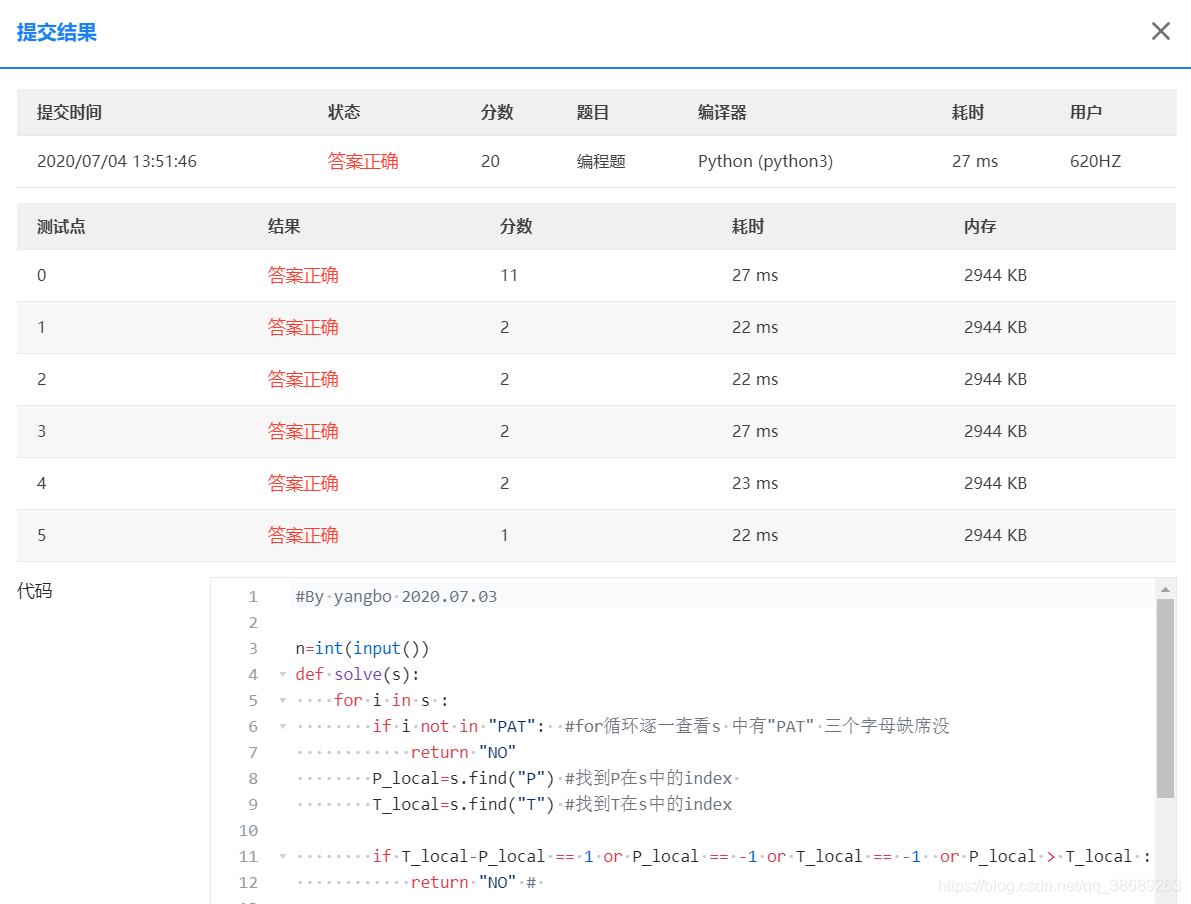Click the 内存 column header
1191x904 pixels.
tap(979, 226)
